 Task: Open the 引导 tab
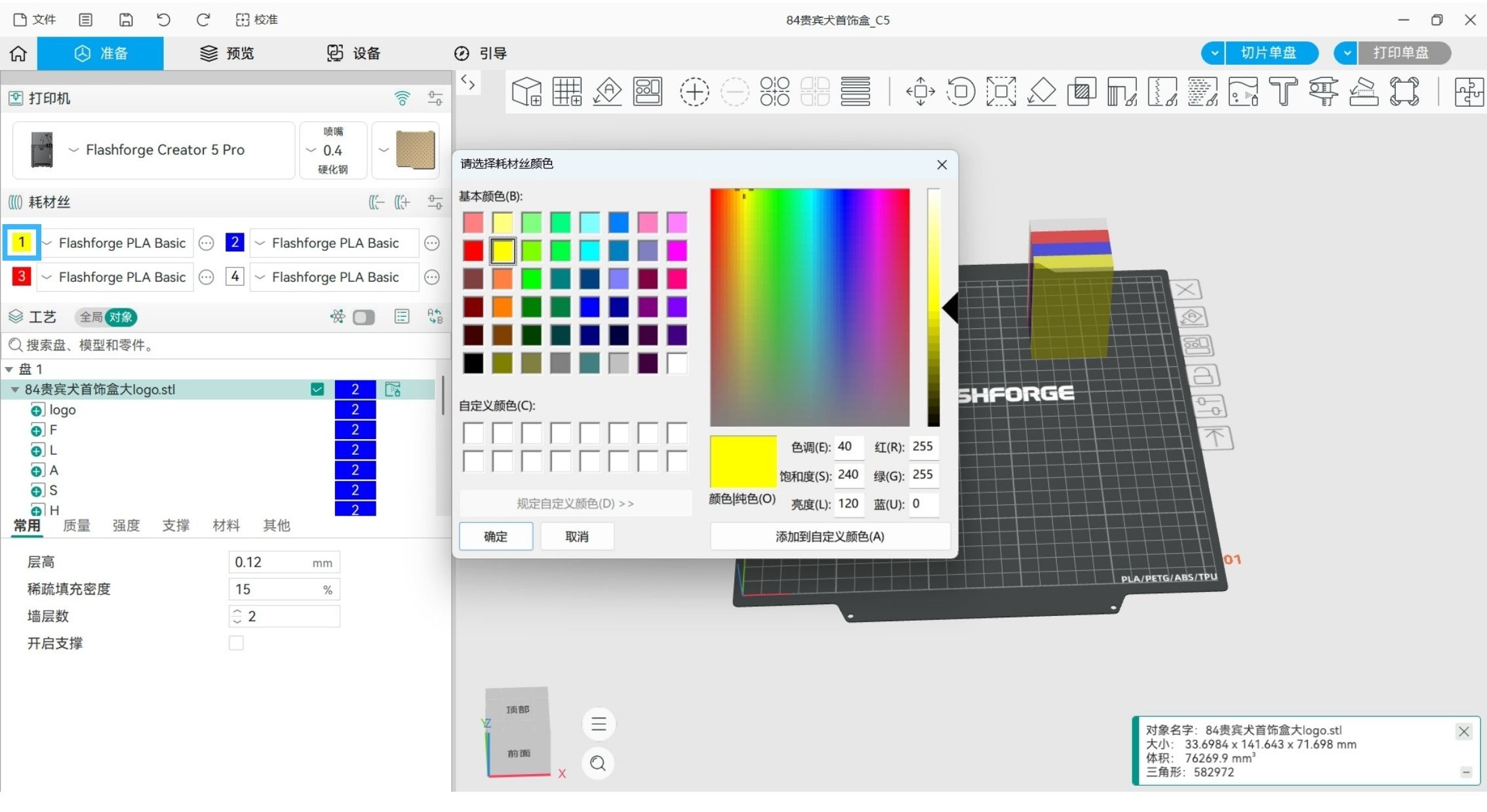(x=481, y=53)
